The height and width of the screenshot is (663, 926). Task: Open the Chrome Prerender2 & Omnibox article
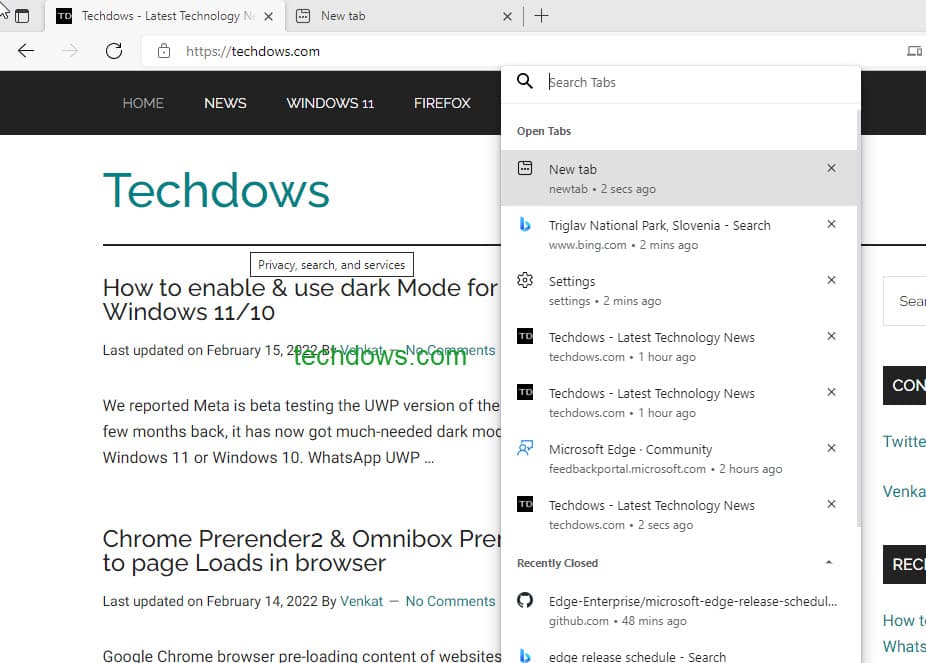[302, 551]
